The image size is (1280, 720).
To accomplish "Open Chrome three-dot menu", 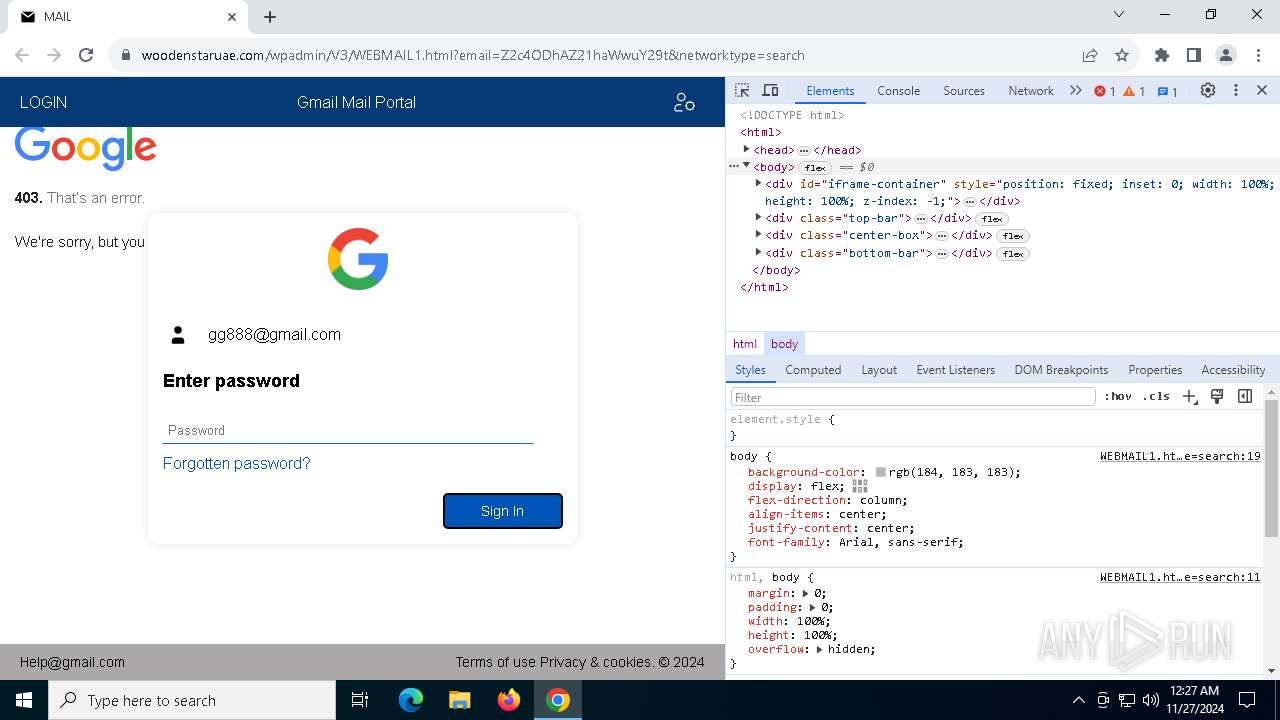I will (x=1257, y=55).
